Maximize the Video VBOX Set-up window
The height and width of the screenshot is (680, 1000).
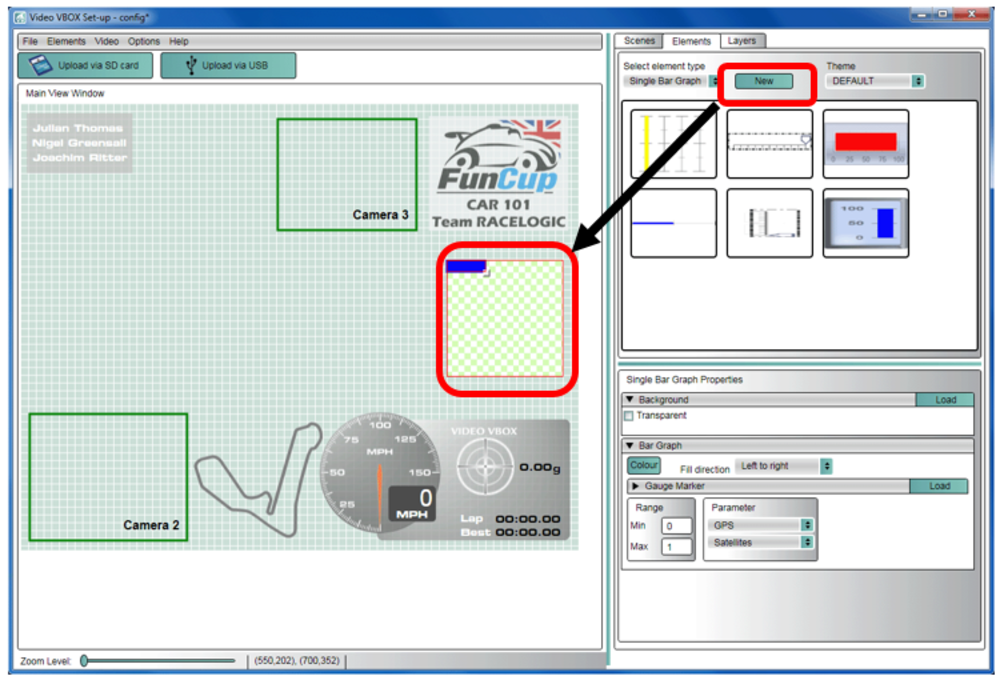(943, 14)
